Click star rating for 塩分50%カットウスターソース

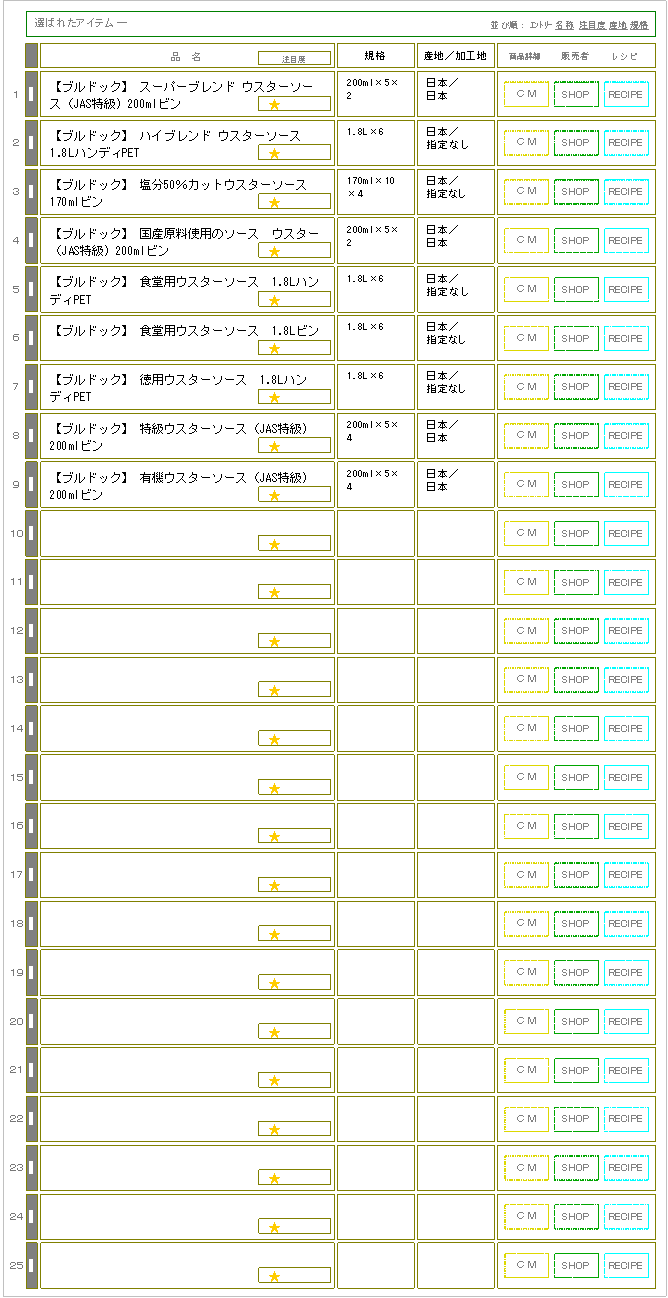click(274, 202)
